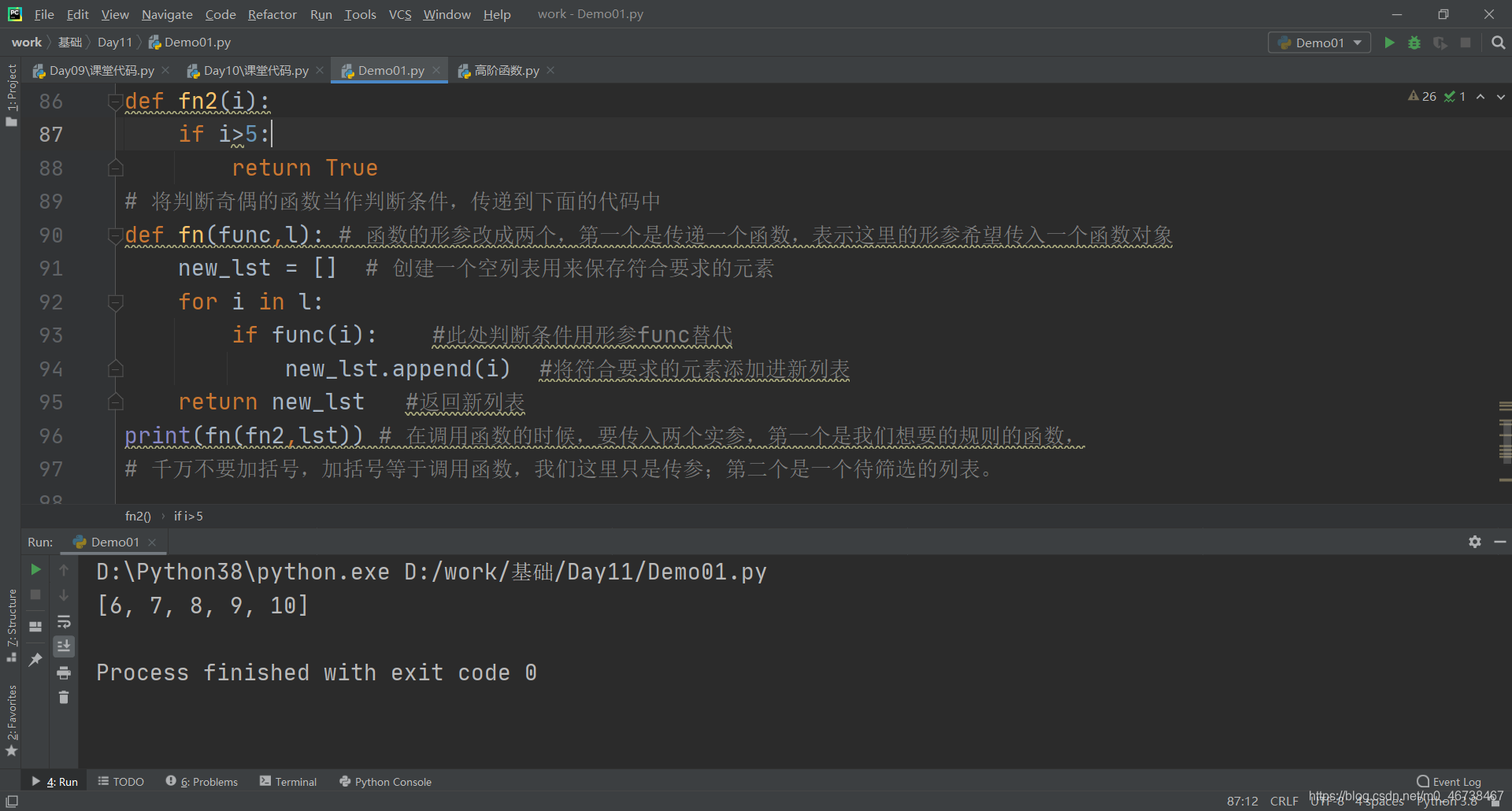The height and width of the screenshot is (811, 1512).
Task: Open the File menu
Action: pyautogui.click(x=44, y=14)
